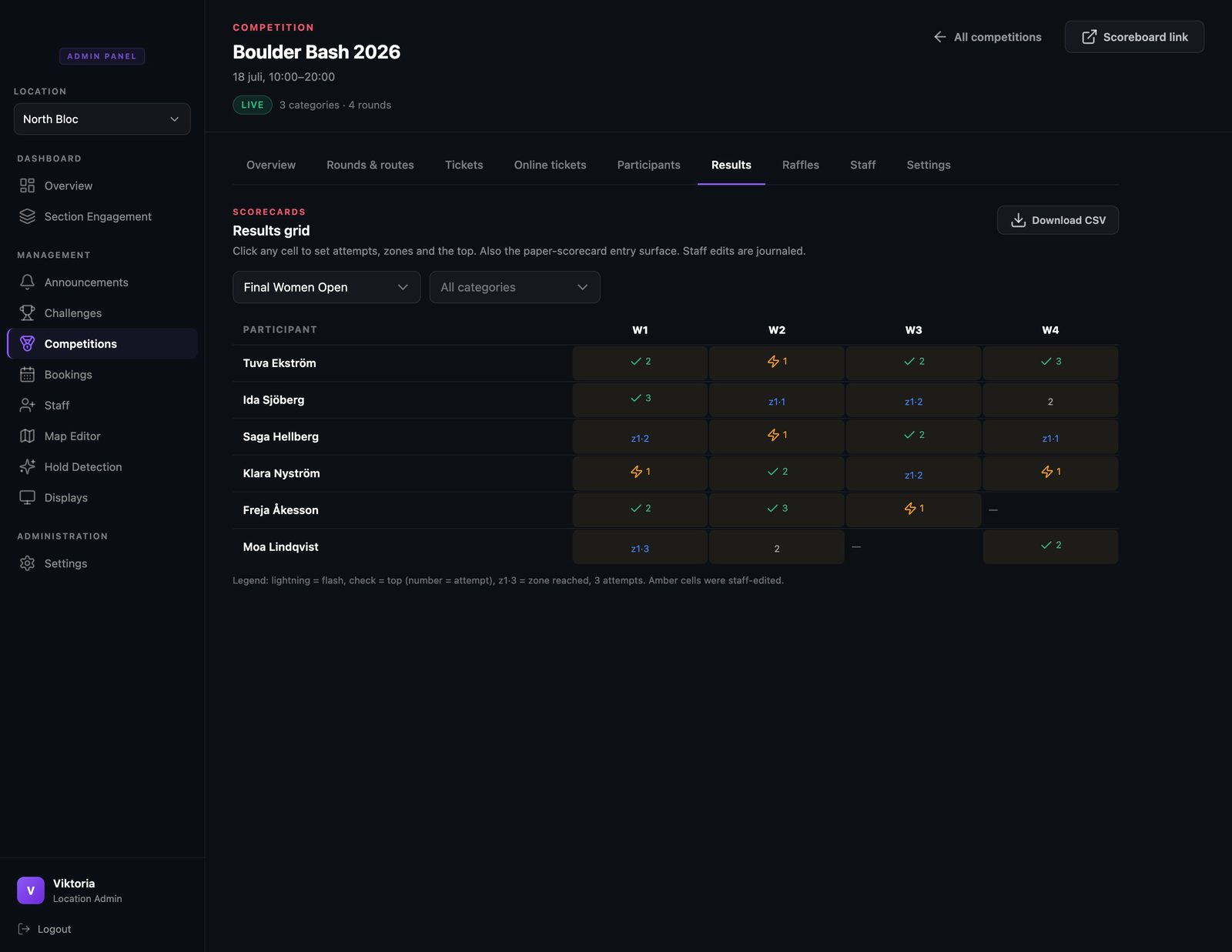
Task: Open the Final Women Open round dropdown
Action: [x=326, y=287]
